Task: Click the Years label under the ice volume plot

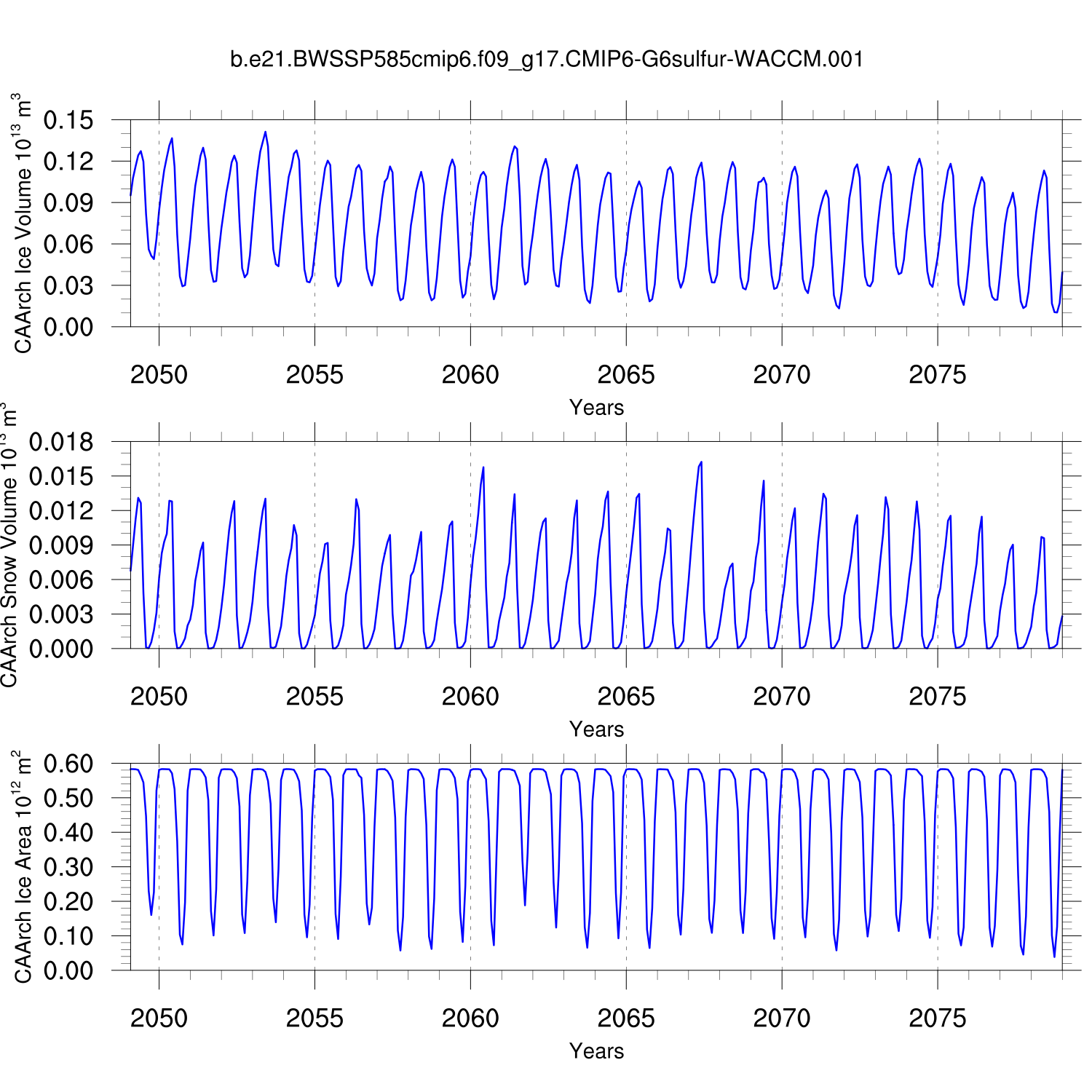Action: pyautogui.click(x=596, y=408)
